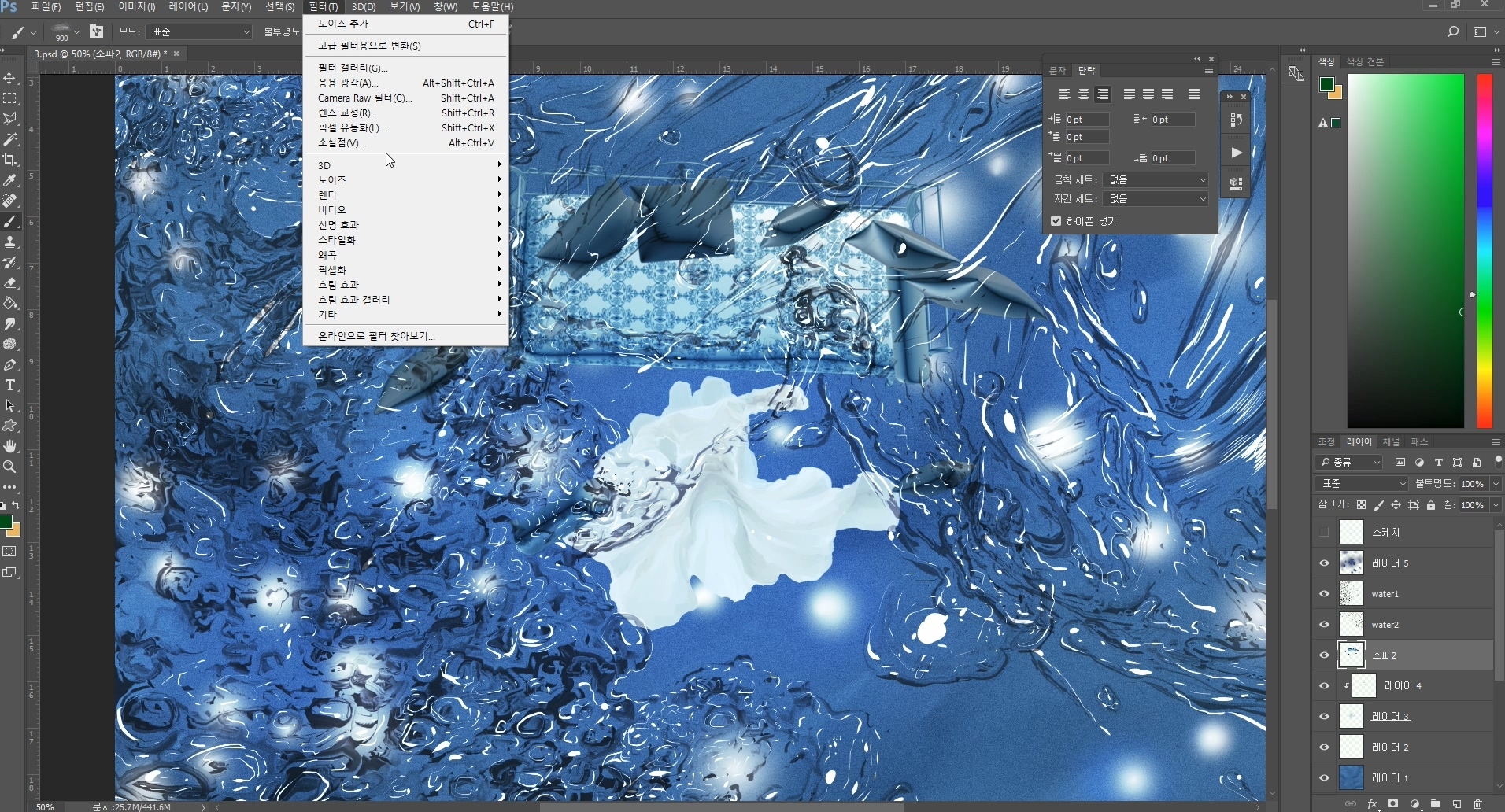This screenshot has width=1505, height=812.
Task: Open the brush mode dropdown in options bar
Action: pos(199,31)
